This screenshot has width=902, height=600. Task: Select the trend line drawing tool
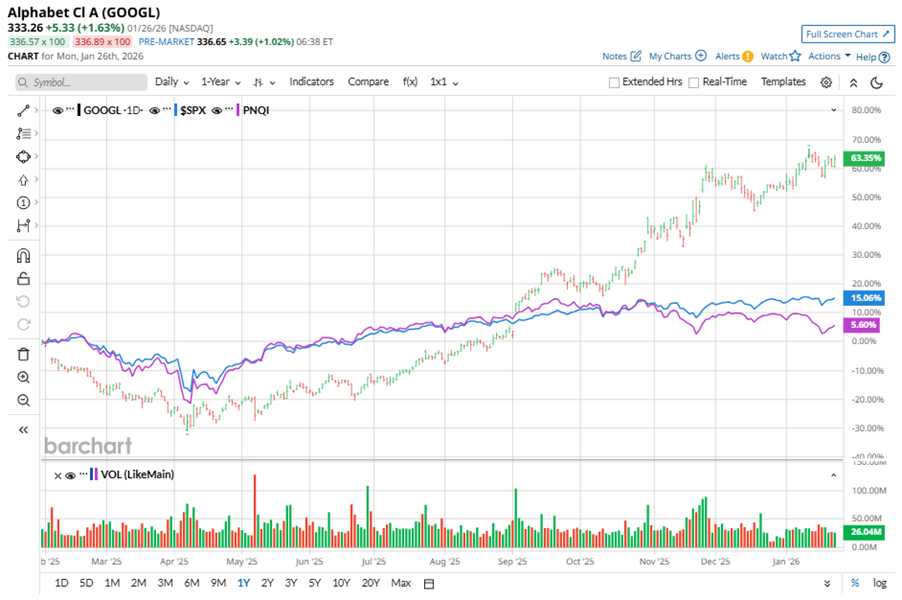pos(24,110)
